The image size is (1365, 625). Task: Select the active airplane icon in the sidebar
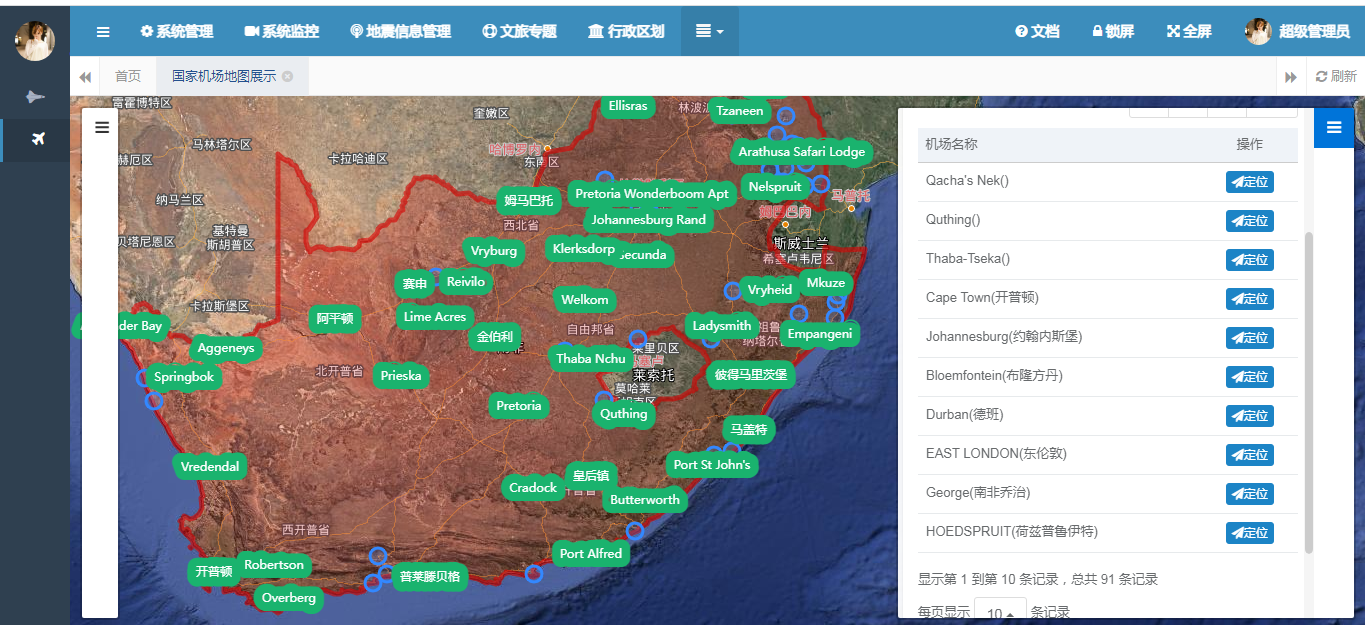38,138
